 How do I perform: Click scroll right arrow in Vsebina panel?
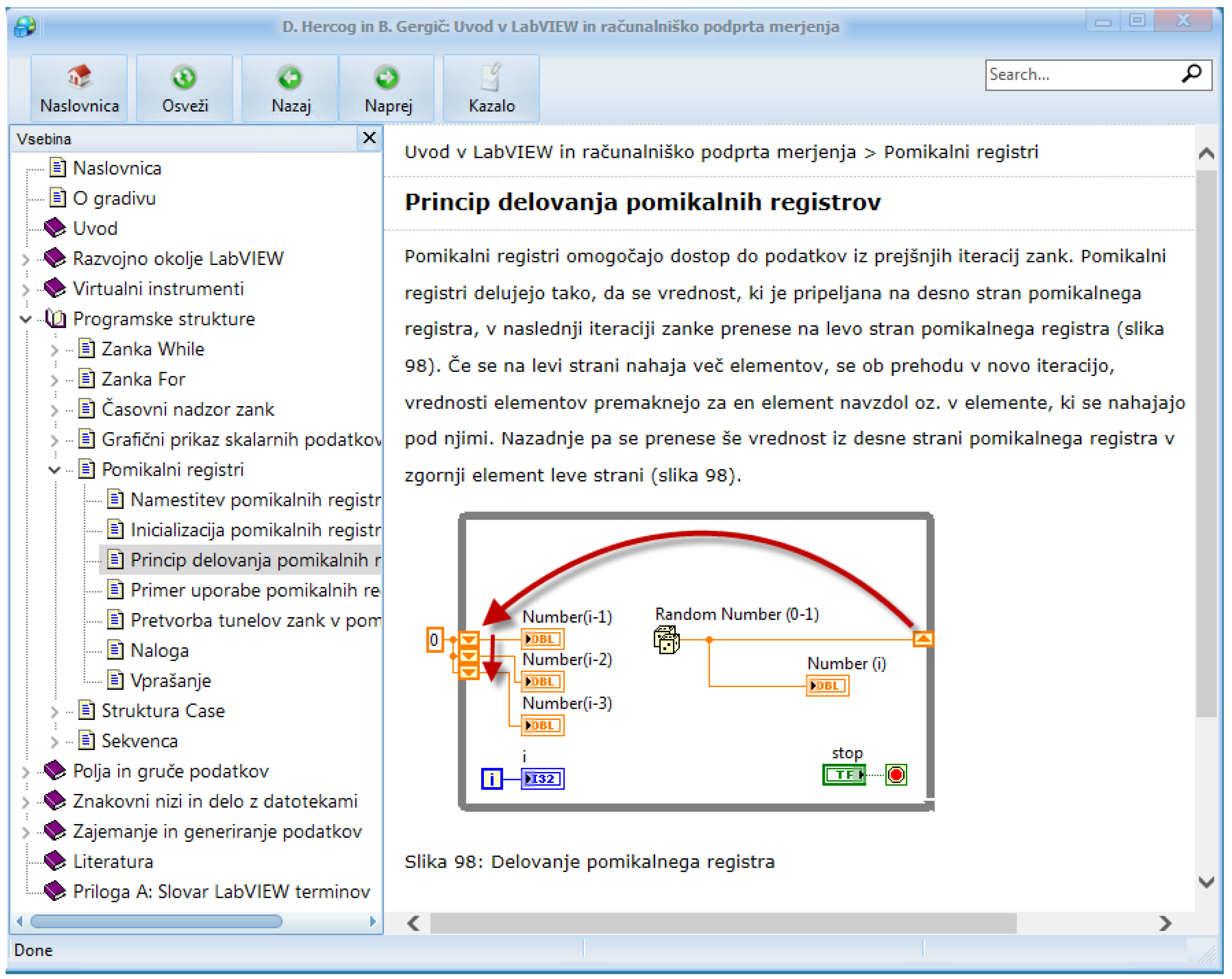pyautogui.click(x=373, y=921)
